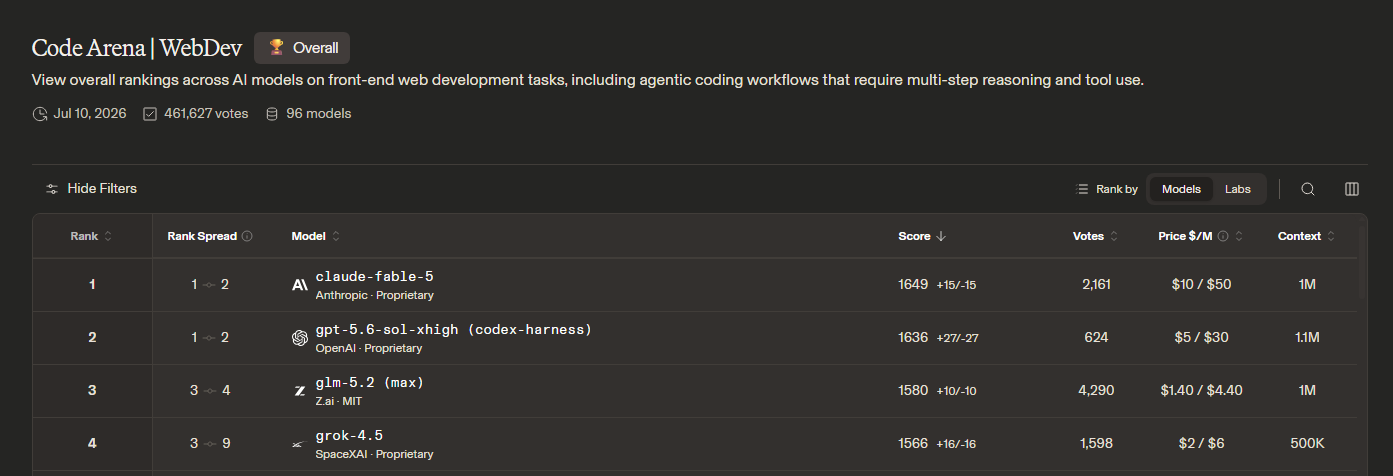Sort by the Votes column arrows

tap(1114, 237)
